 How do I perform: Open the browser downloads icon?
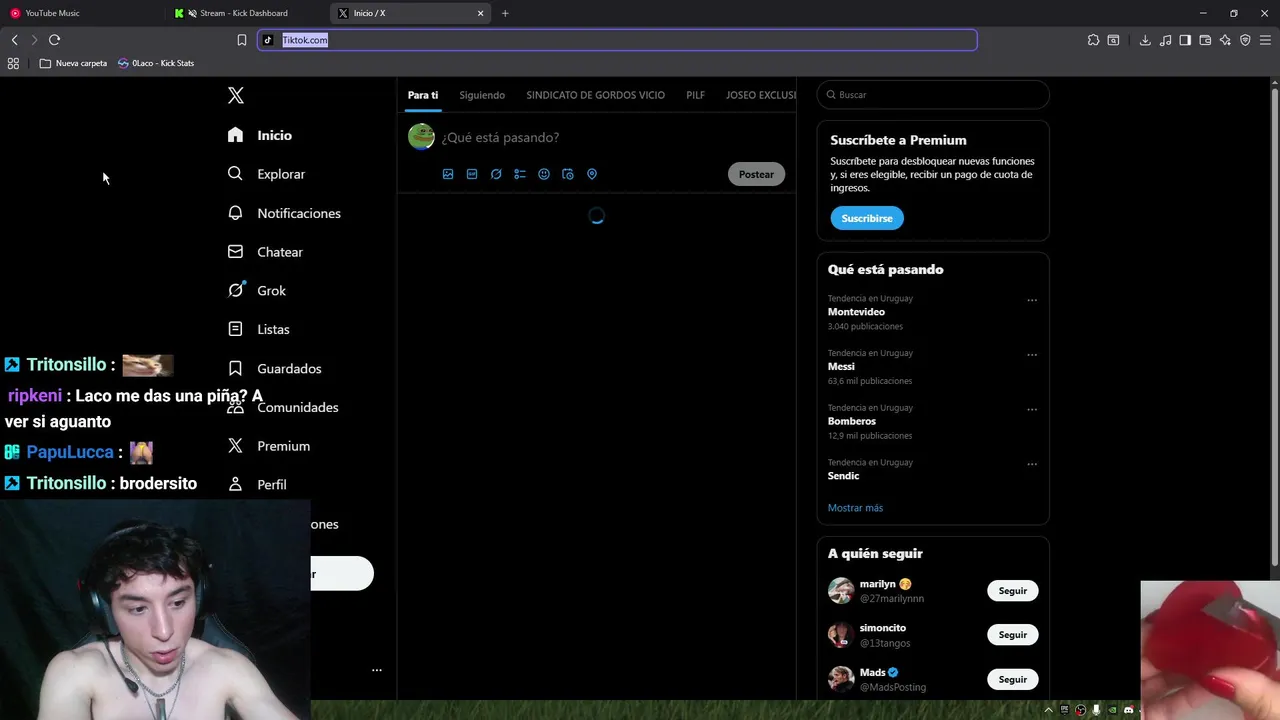(x=1145, y=40)
